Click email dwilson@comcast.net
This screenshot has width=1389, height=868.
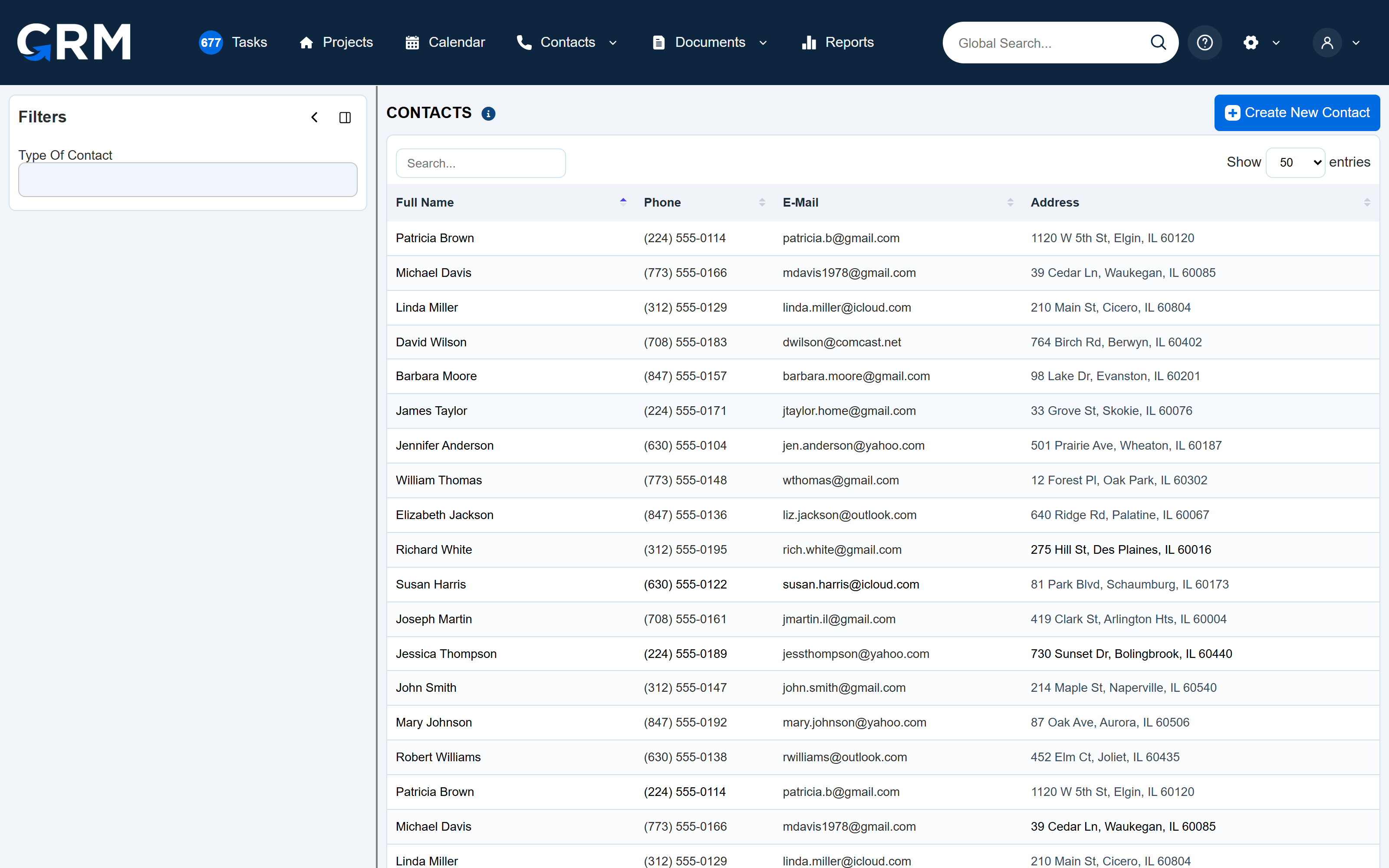842,342
